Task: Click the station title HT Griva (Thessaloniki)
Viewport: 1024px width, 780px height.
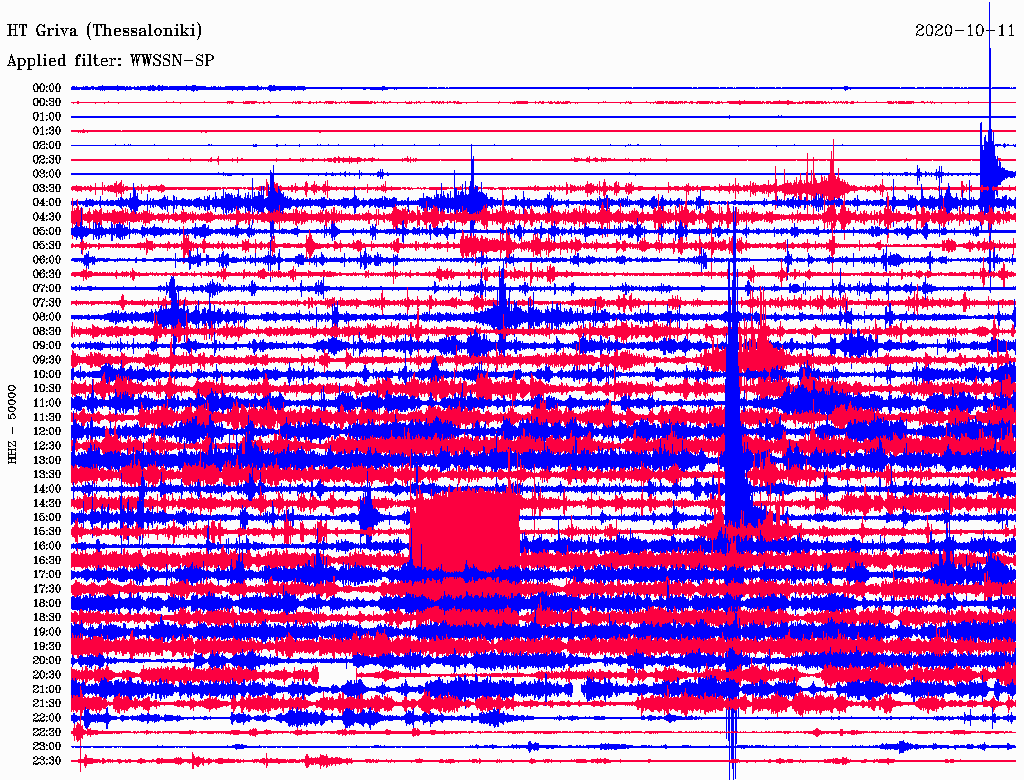Action: pyautogui.click(x=104, y=31)
